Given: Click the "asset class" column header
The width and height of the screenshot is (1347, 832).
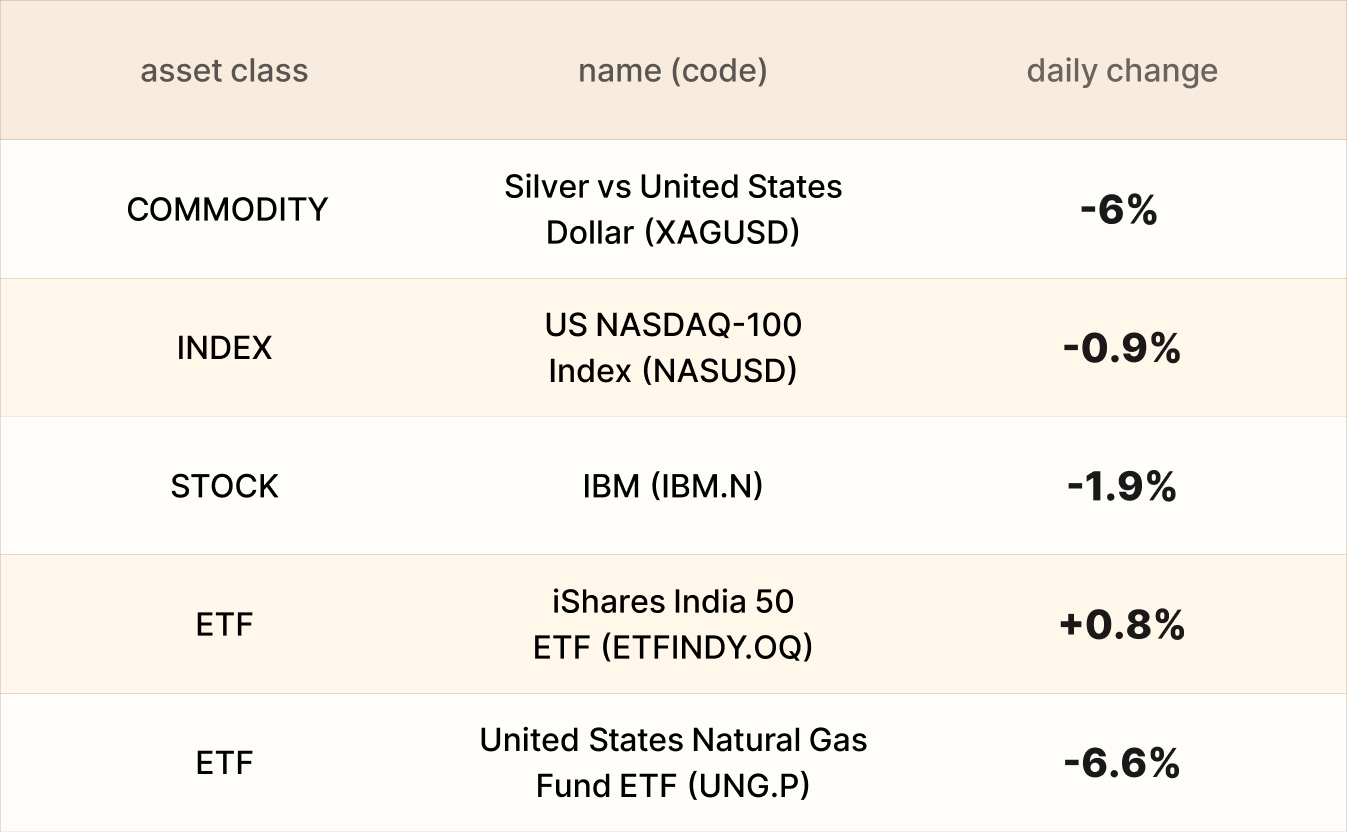Looking at the screenshot, I should coord(224,71).
